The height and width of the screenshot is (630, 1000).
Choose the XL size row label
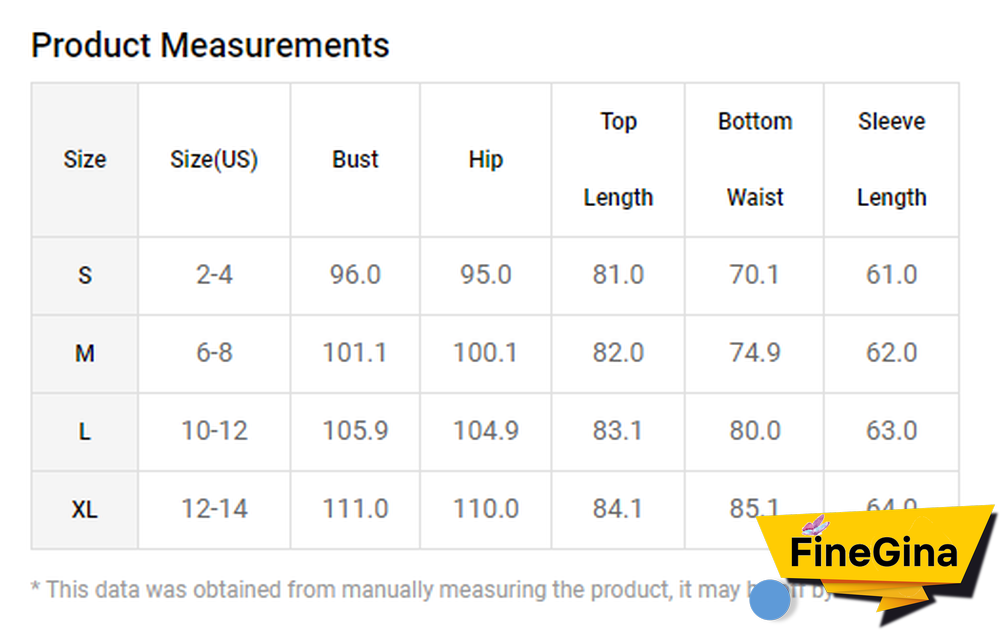85,509
